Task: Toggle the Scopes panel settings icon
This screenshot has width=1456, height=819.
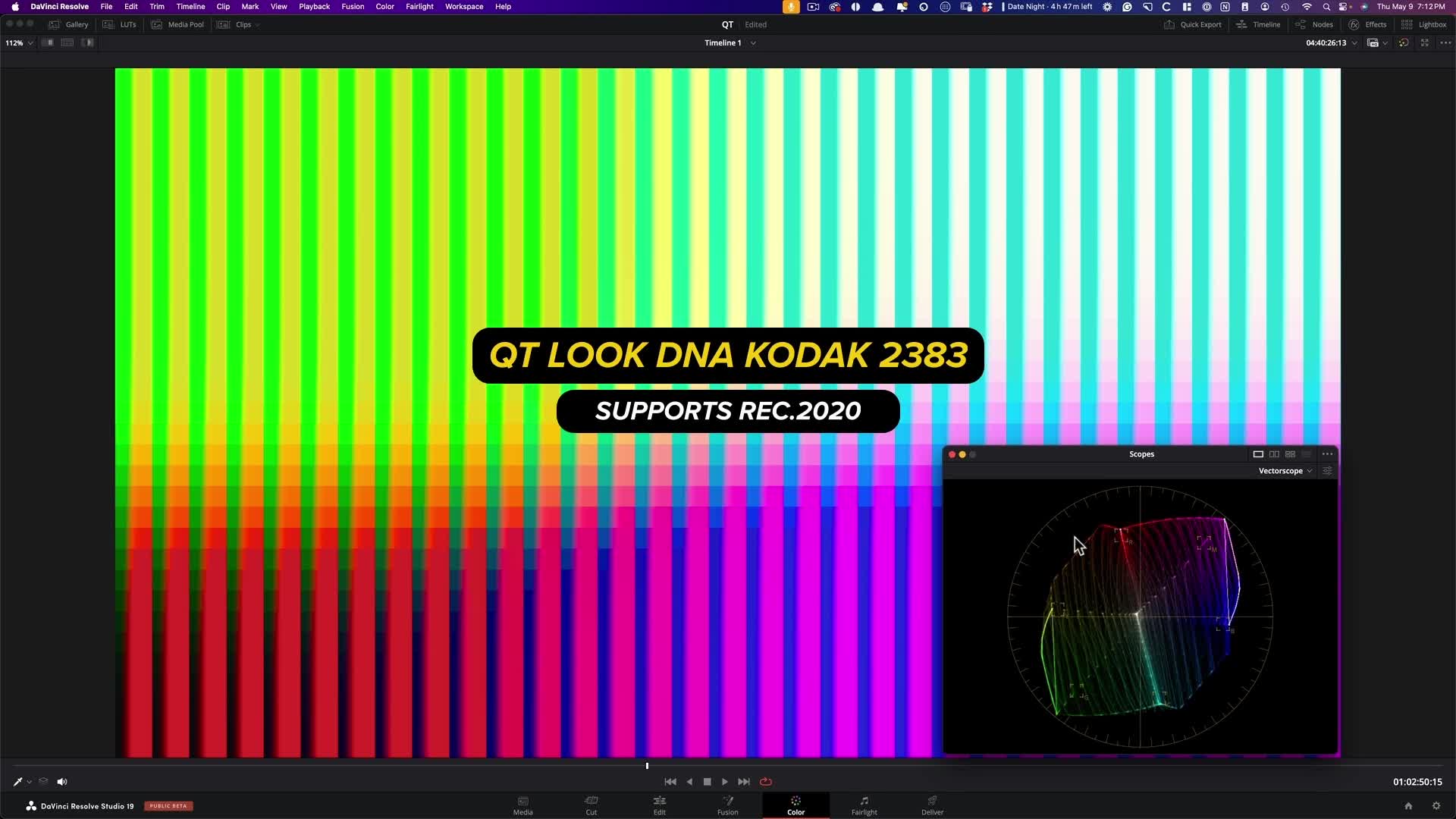Action: 1327,471
